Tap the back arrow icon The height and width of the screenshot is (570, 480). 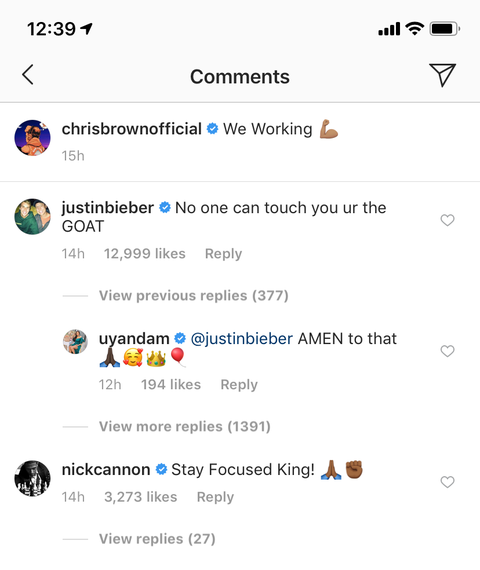point(28,75)
